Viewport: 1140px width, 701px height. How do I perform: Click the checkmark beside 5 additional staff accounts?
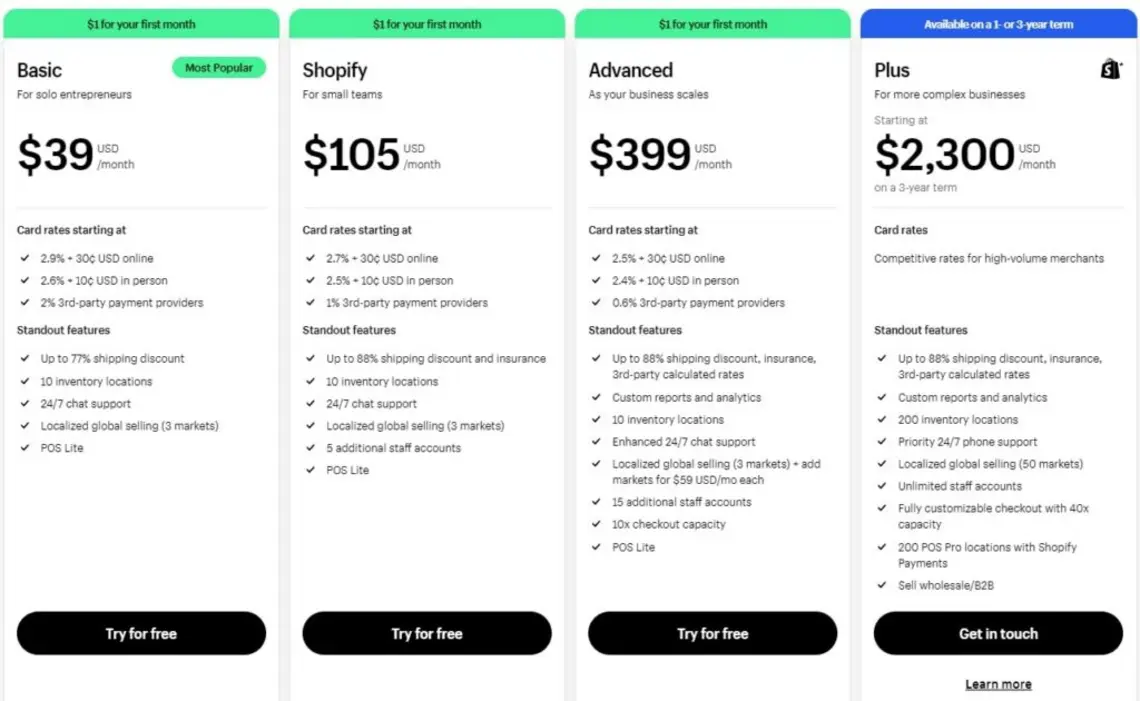point(310,448)
